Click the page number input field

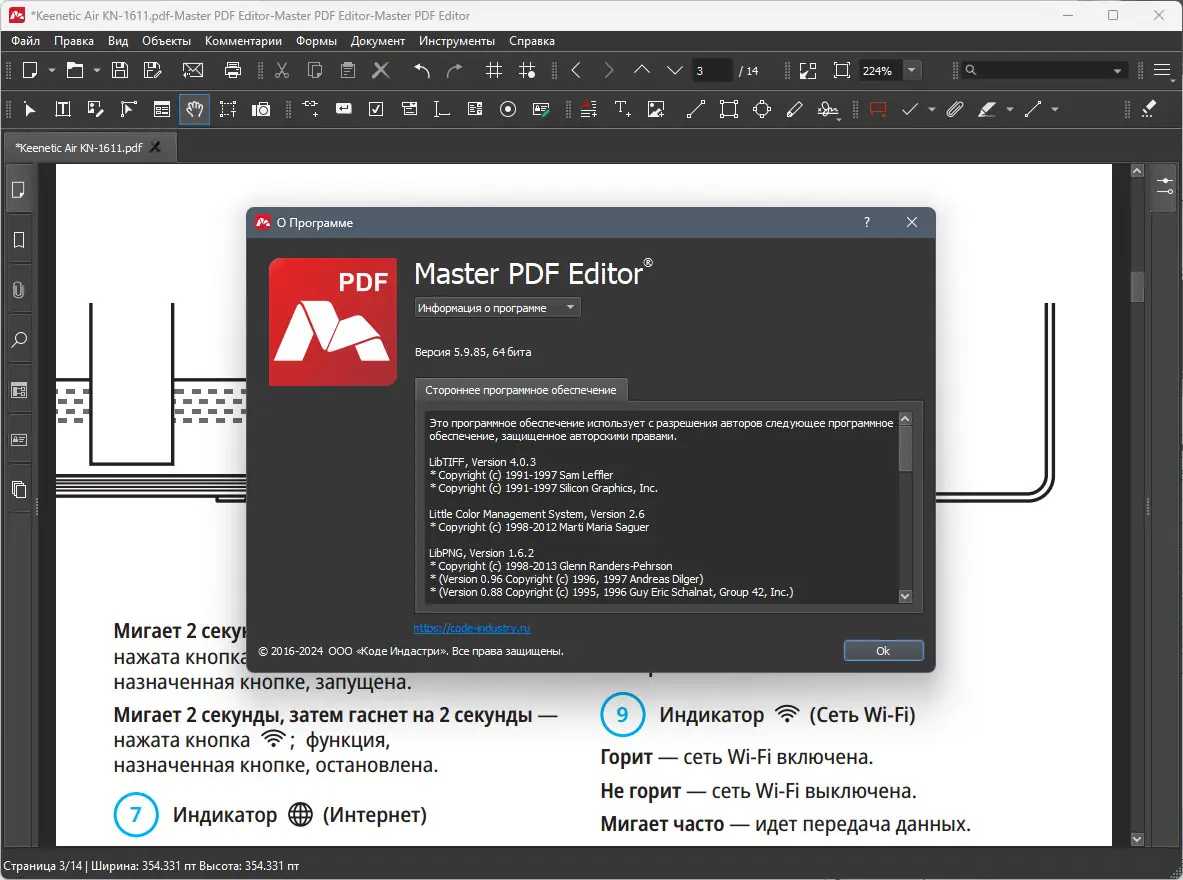(711, 70)
